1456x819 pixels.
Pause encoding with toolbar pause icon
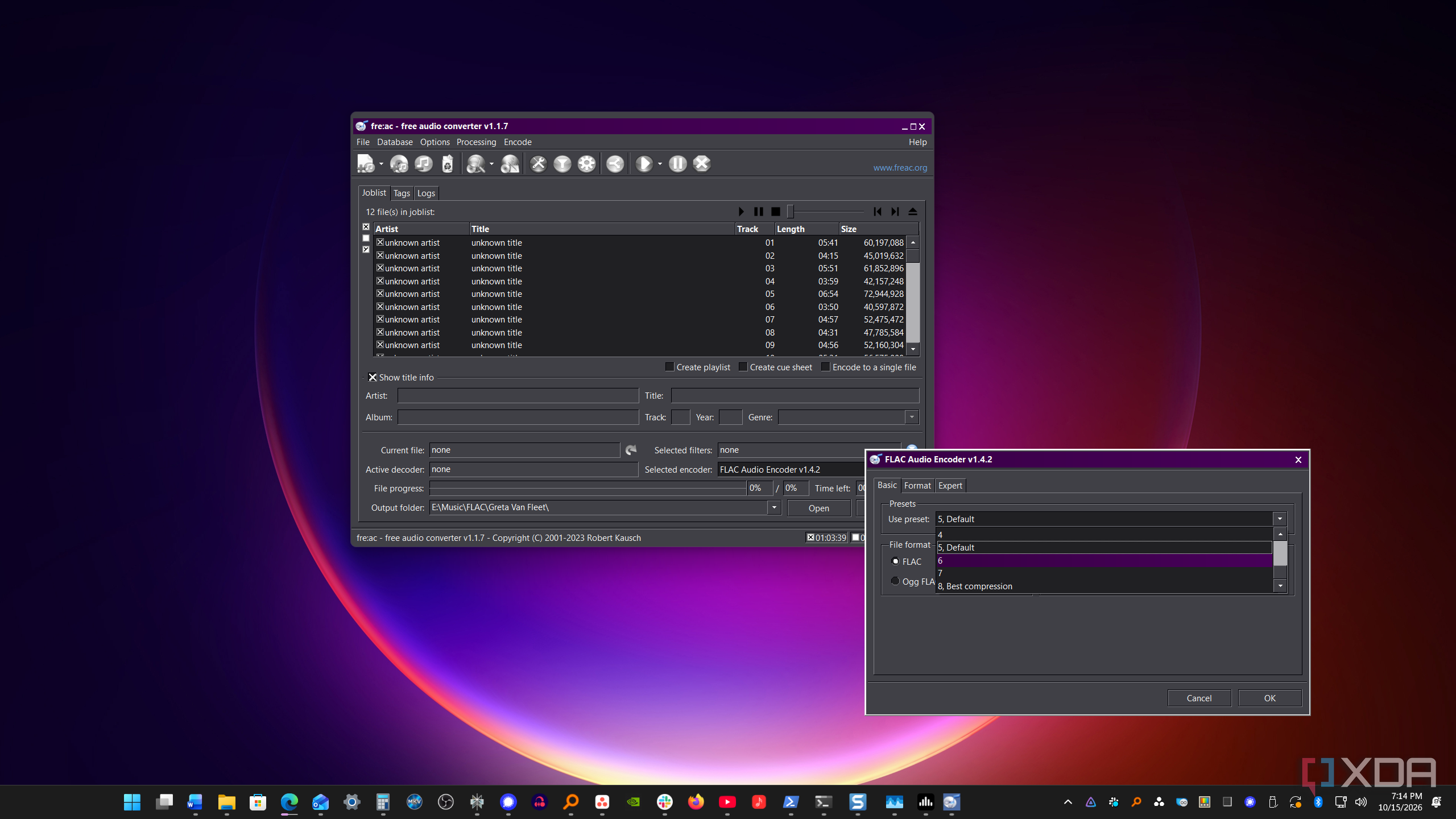point(677,164)
